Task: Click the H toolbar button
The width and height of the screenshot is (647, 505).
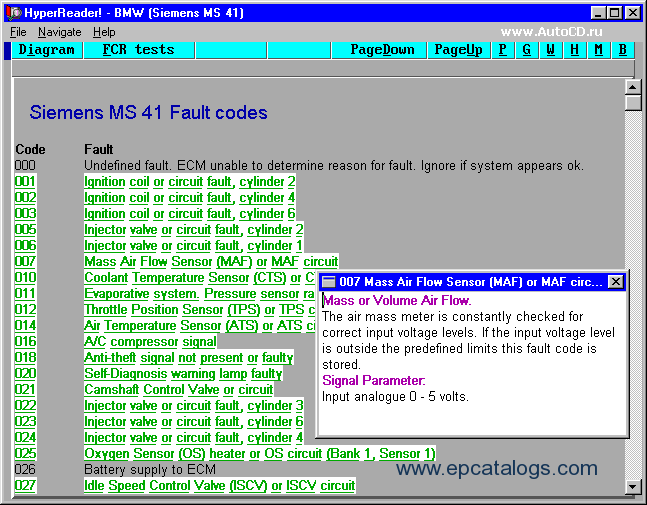Action: [574, 50]
